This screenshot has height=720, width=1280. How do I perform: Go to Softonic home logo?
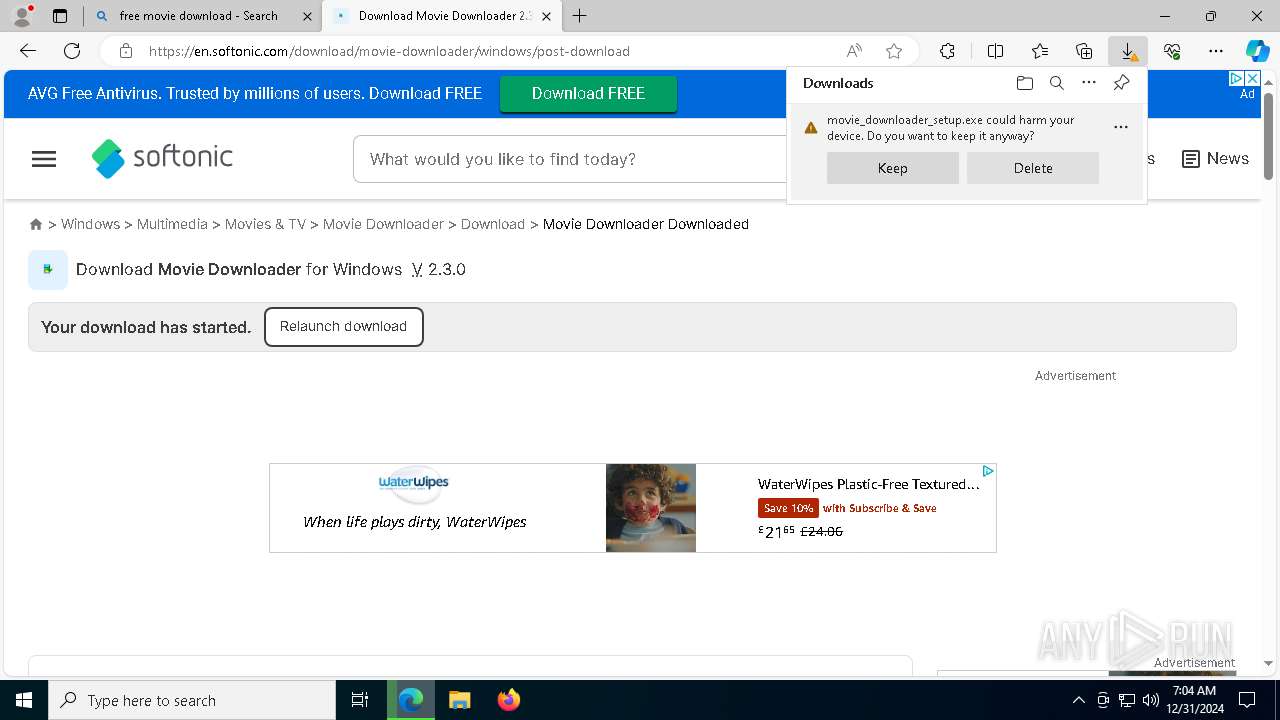coord(162,158)
